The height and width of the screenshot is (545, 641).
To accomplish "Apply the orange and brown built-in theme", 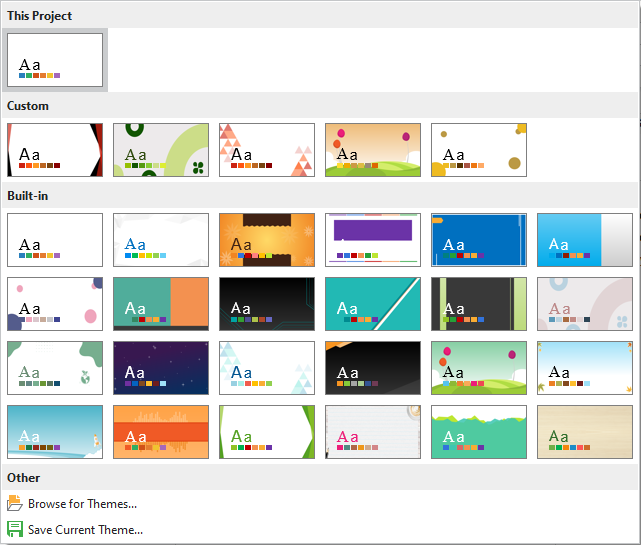I will (267, 240).
